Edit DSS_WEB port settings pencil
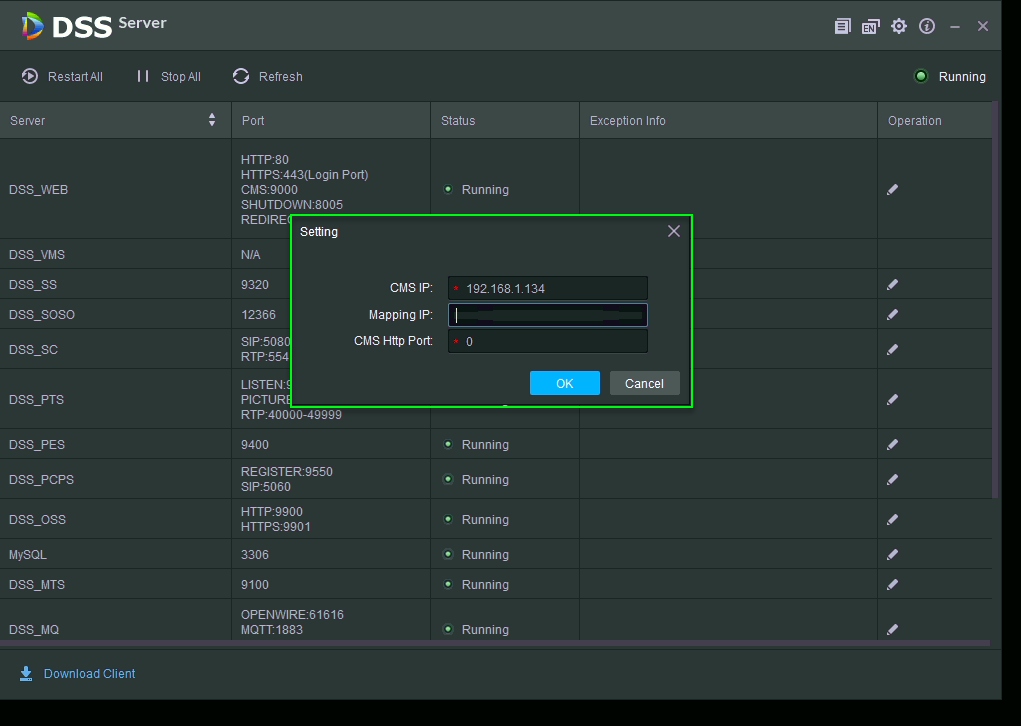The image size is (1021, 726). coord(892,189)
